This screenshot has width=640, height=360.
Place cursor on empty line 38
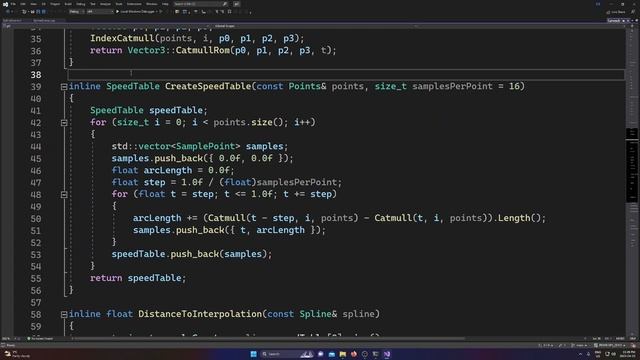(345, 75)
